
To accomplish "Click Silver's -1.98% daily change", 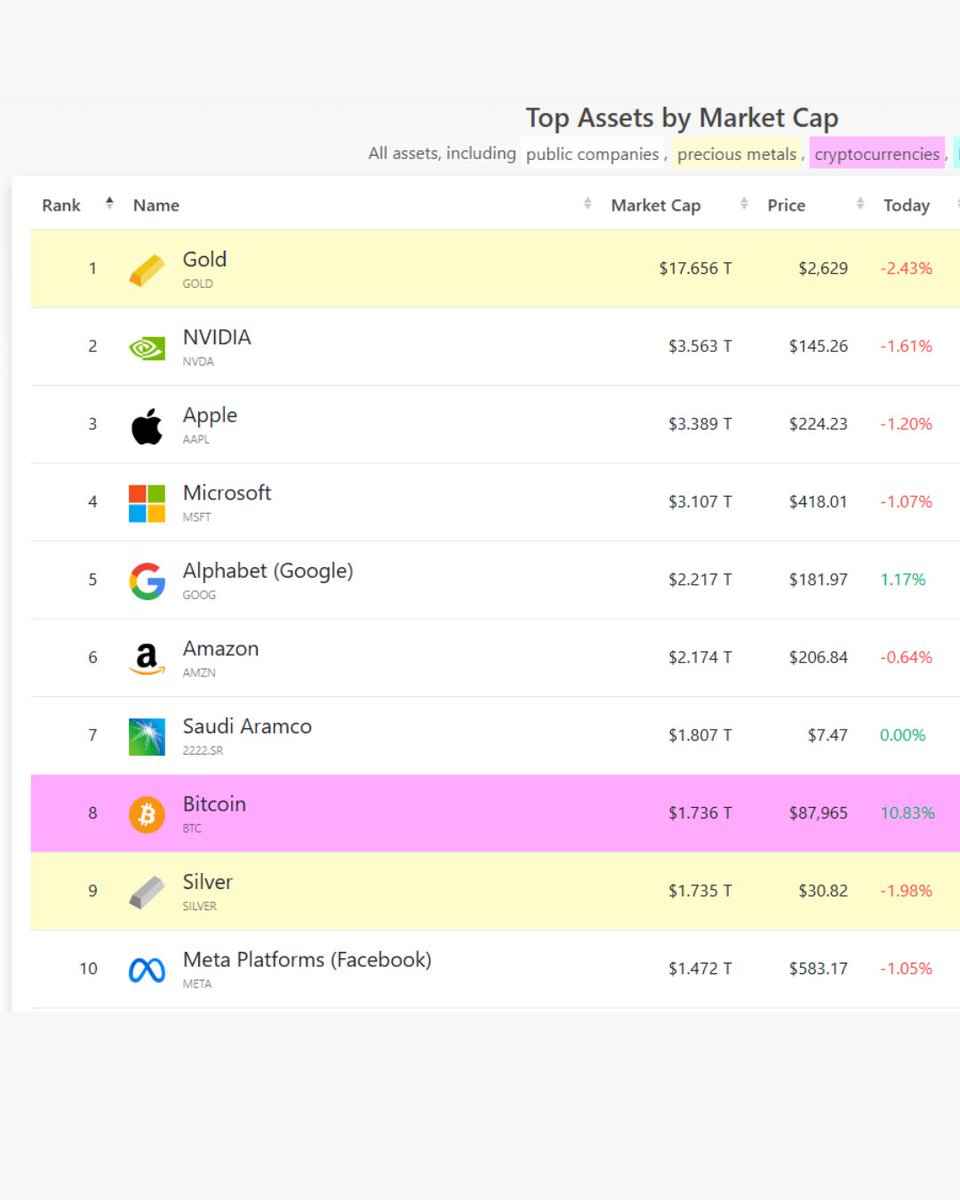I will tap(906, 891).
